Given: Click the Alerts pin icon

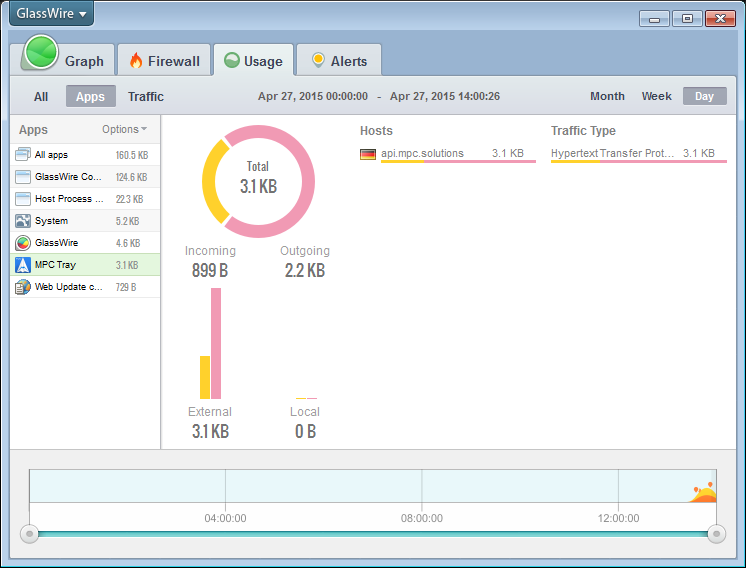Looking at the screenshot, I should (x=318, y=60).
